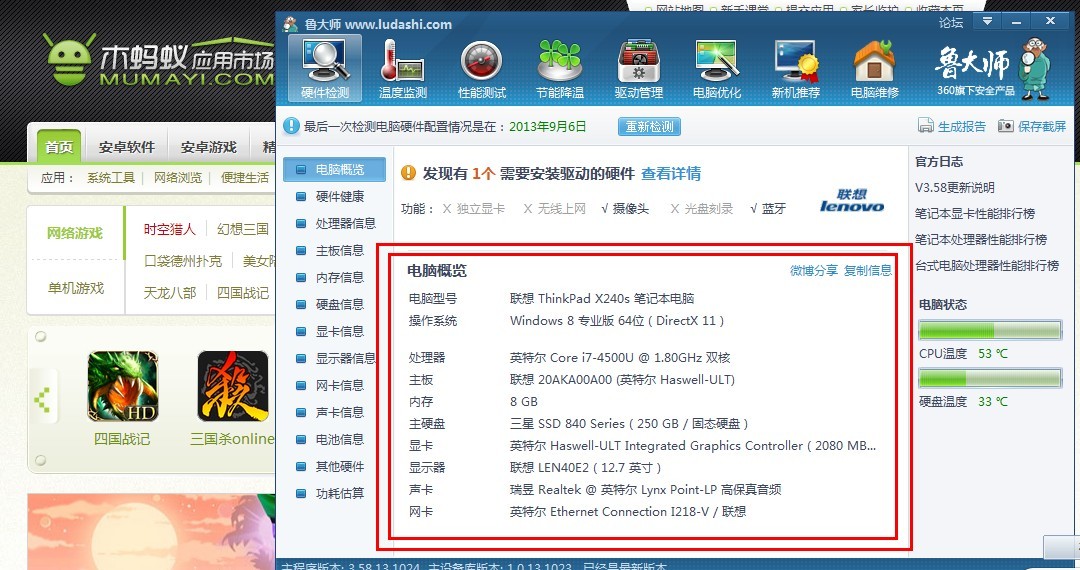
Task: Open 口袋德州扑克 game link in Mumayi
Action: coord(183,261)
